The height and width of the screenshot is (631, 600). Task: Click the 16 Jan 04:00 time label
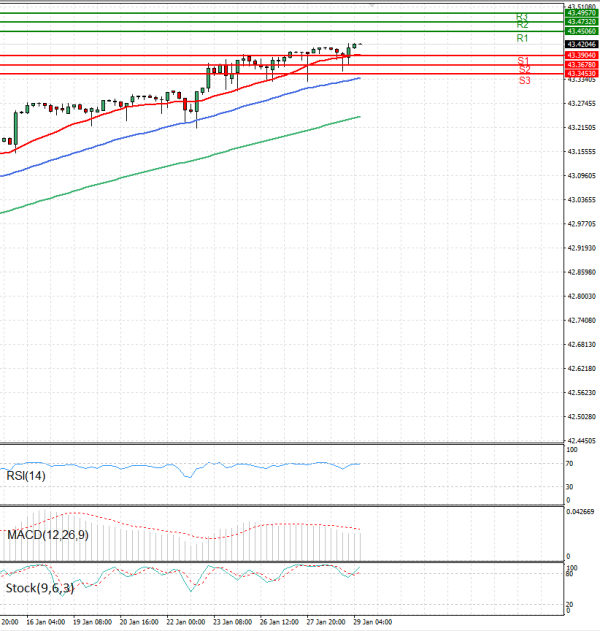[x=48, y=620]
